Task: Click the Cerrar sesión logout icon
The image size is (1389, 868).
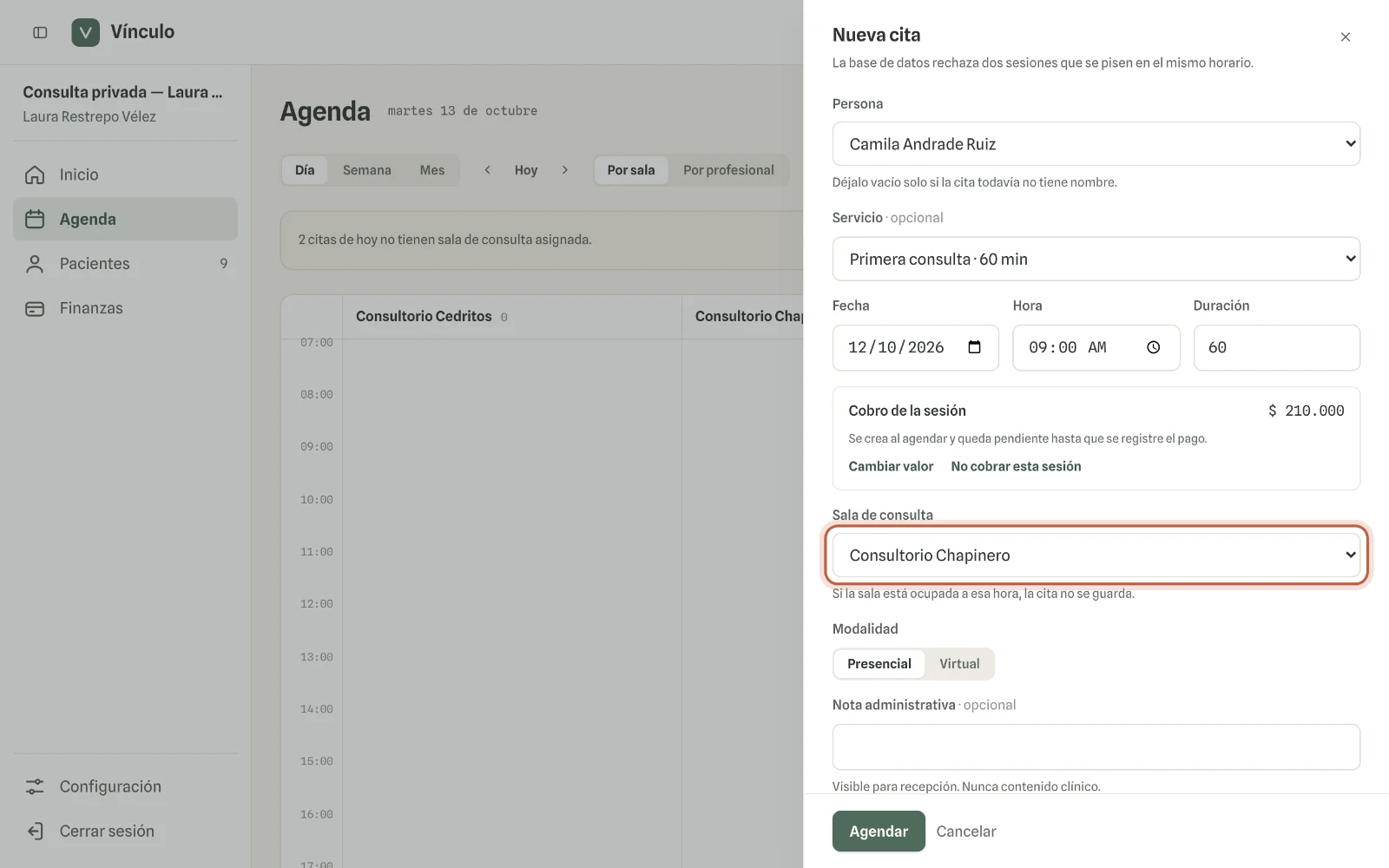Action: [35, 831]
